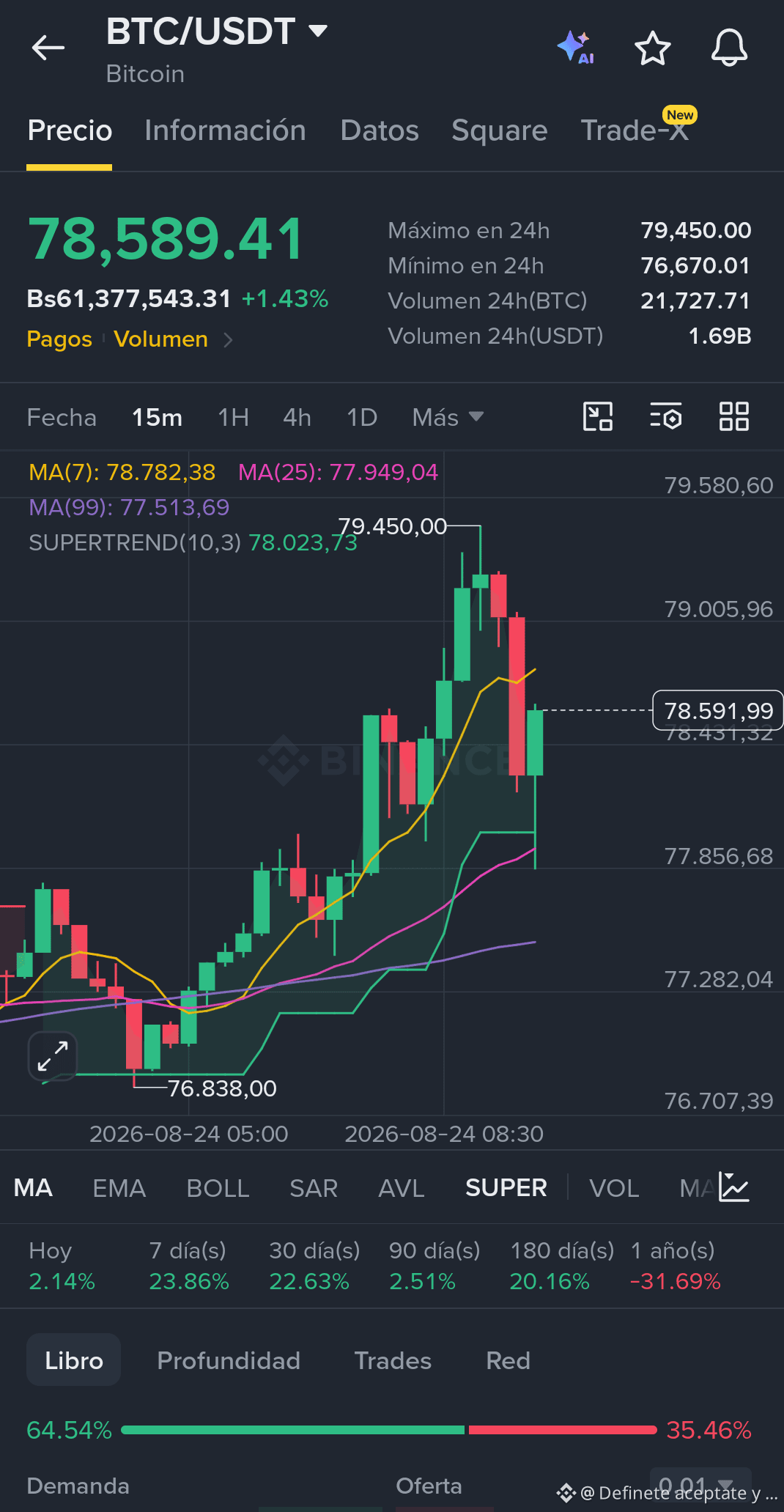This screenshot has width=784, height=1512.
Task: Click the MA(25) value label
Action: [338, 472]
